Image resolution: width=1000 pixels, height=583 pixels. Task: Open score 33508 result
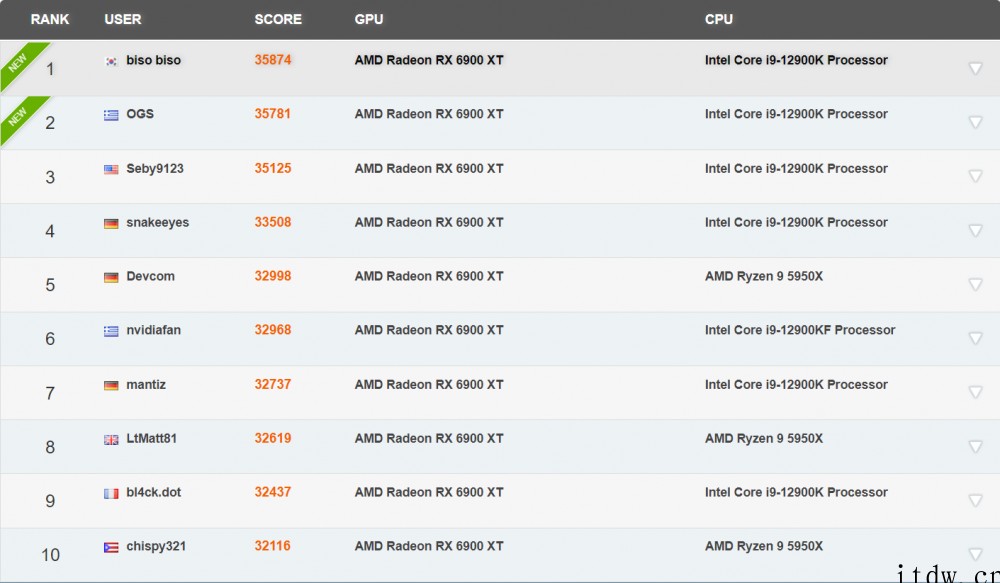click(273, 222)
